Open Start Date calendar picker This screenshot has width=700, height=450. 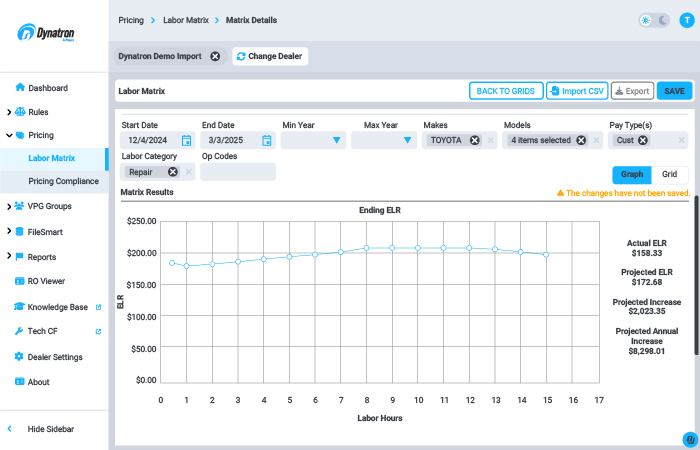click(x=187, y=140)
